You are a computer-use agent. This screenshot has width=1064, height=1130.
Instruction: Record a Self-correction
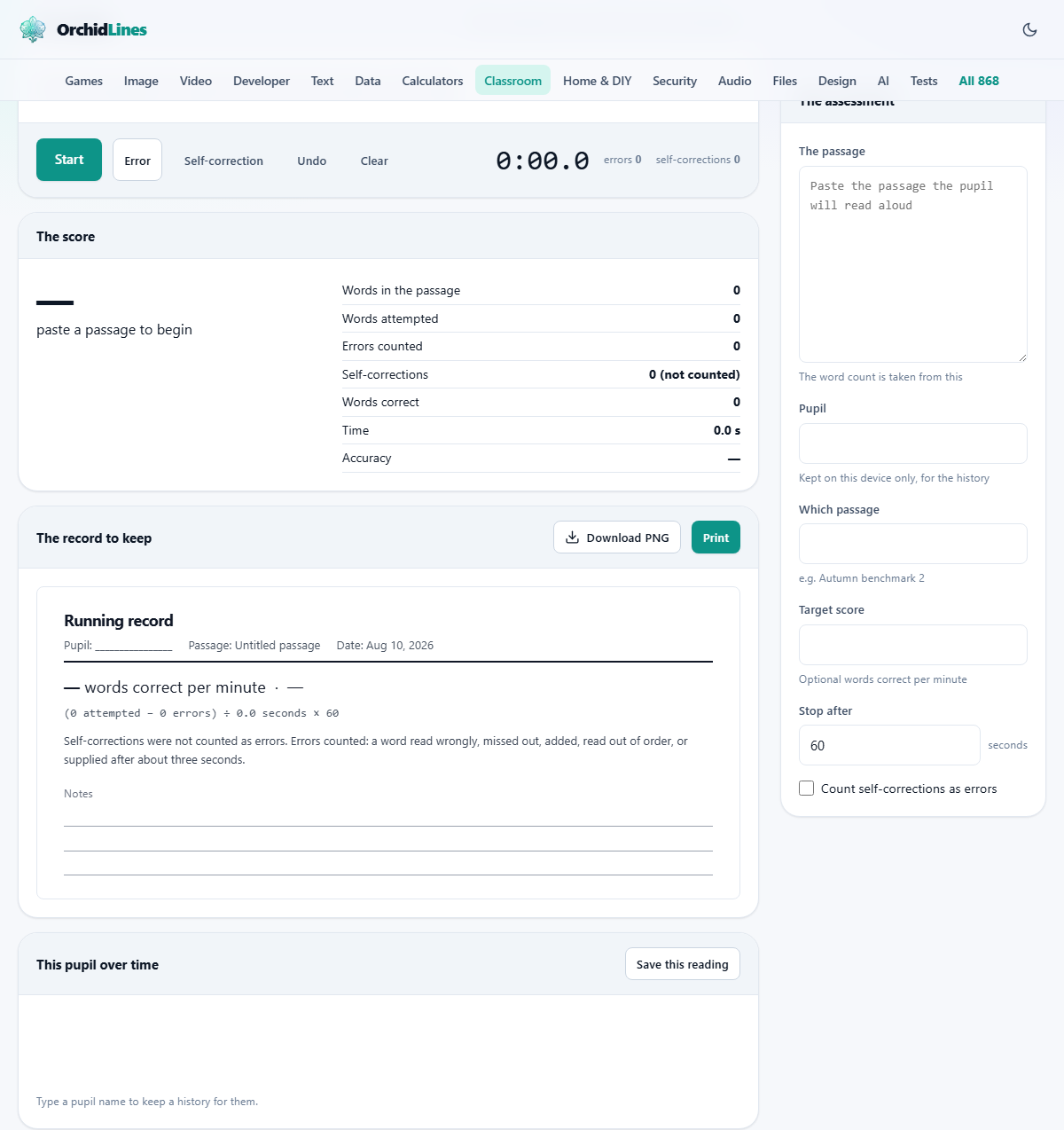pos(223,161)
